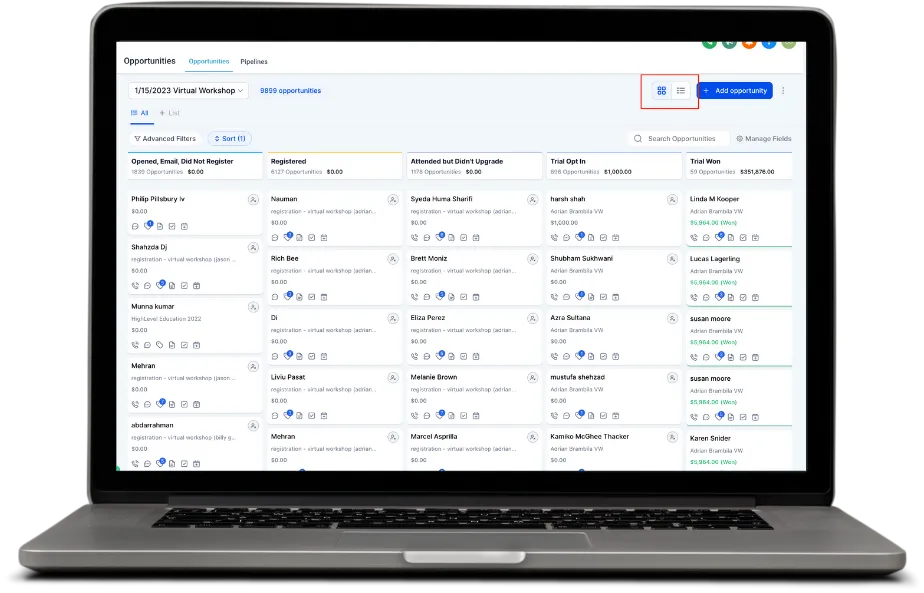Click the assign-user icon on Rich Bee card

tap(393, 259)
